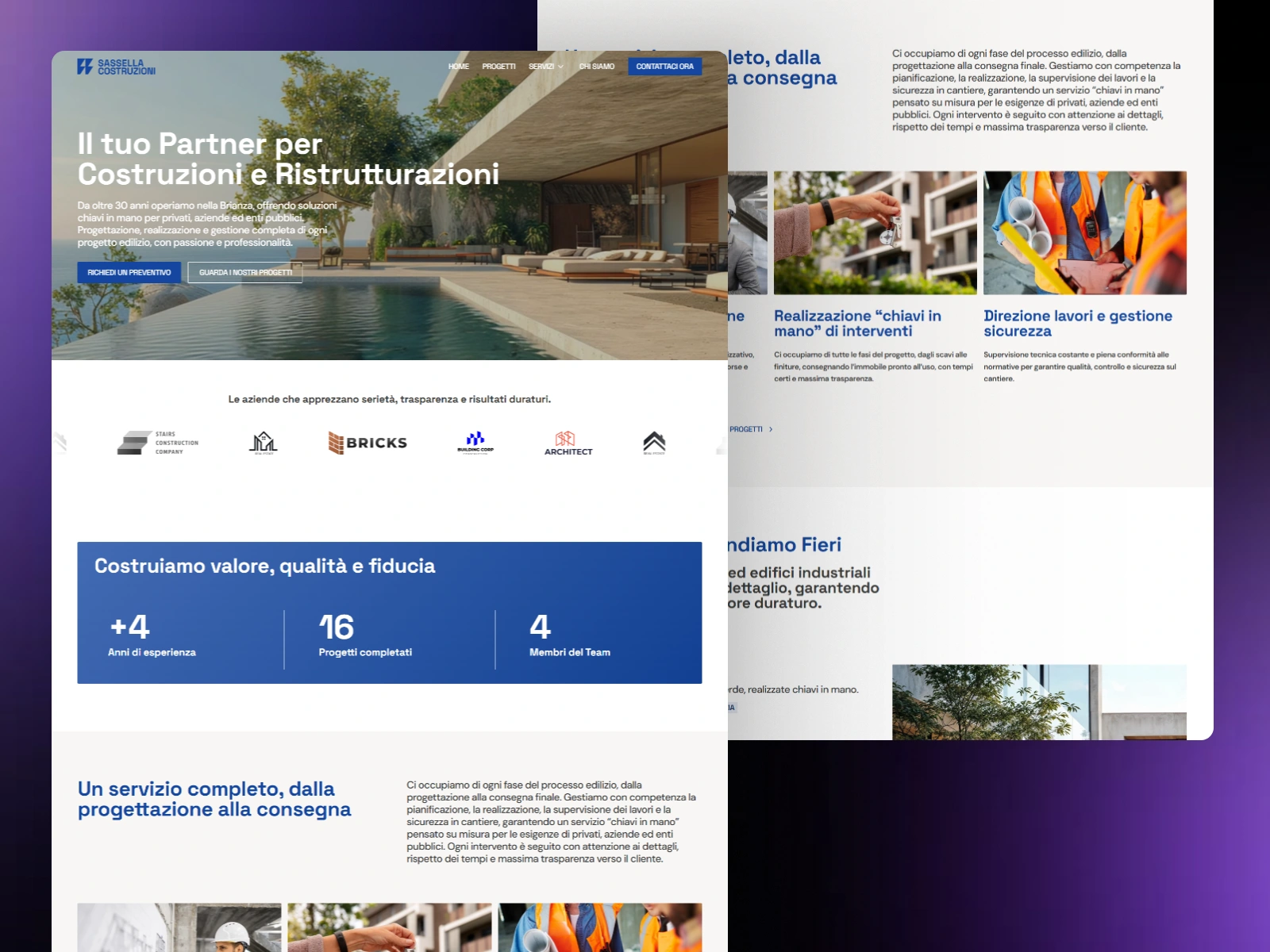
Task: Click the 'Anni di esperienza' stat label
Action: tap(152, 652)
